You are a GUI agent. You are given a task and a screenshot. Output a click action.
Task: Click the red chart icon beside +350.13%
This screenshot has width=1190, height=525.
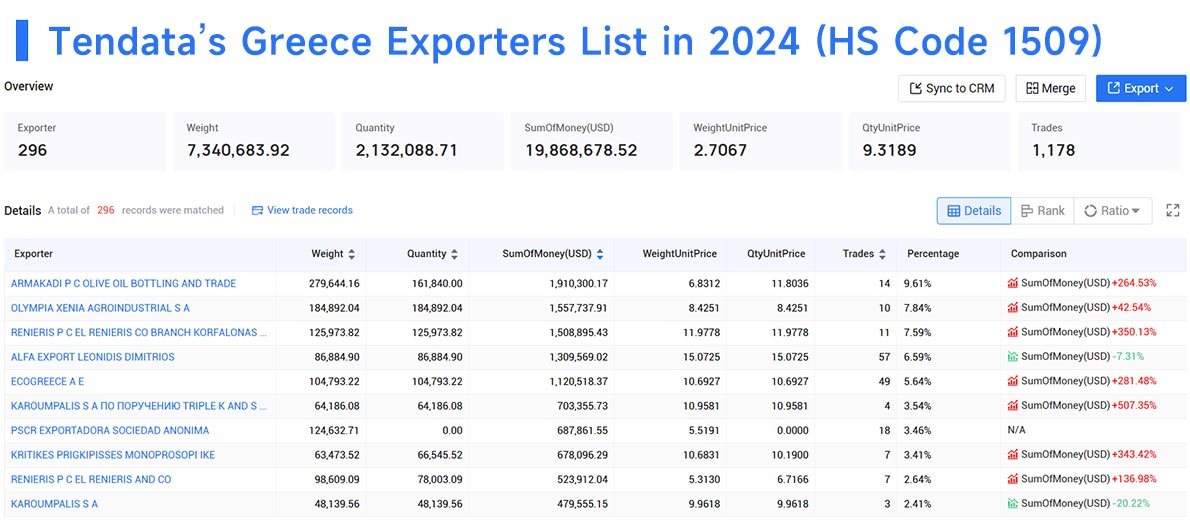1013,332
